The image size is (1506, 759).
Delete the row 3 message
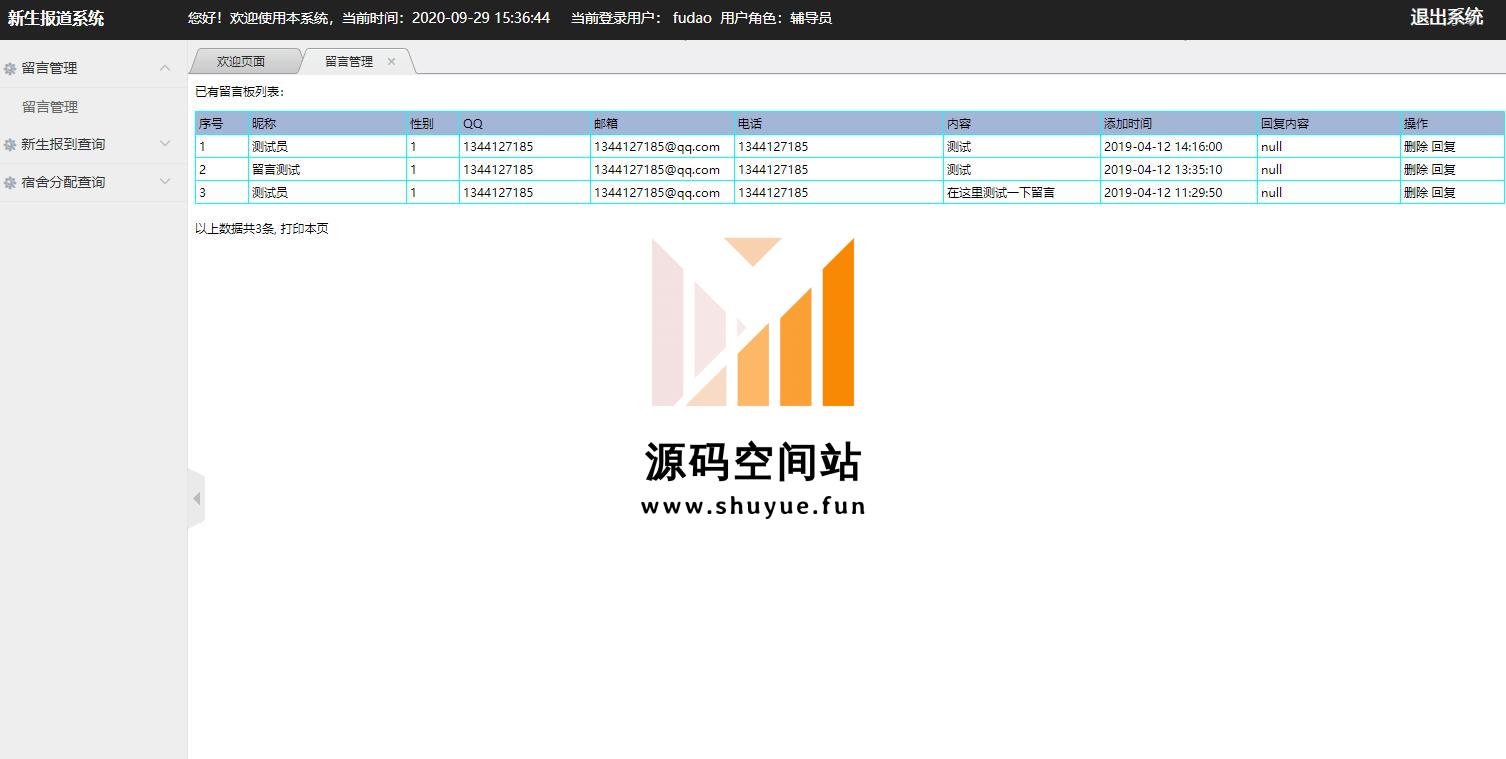(x=1416, y=192)
